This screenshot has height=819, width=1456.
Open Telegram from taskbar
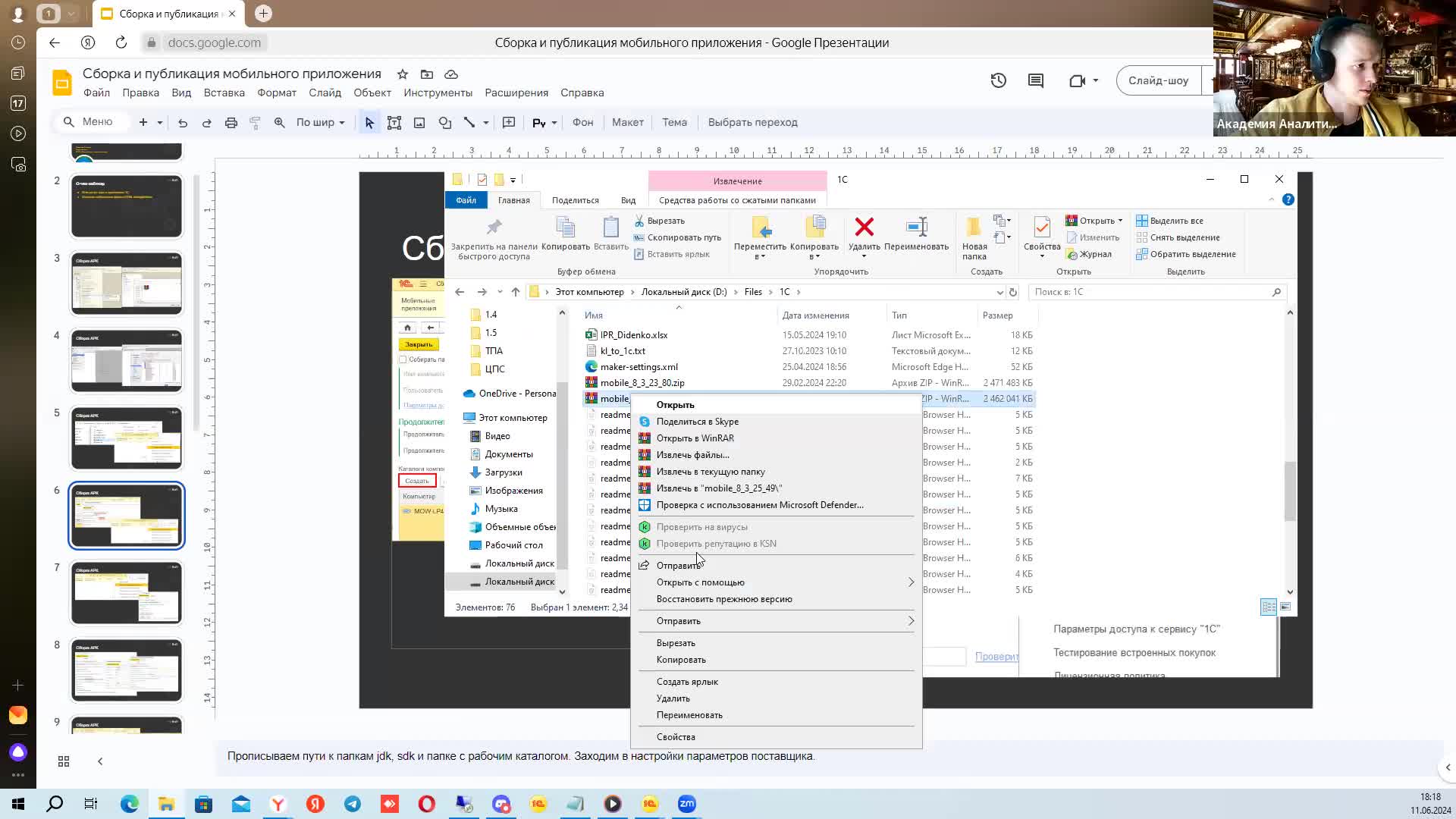tap(353, 804)
